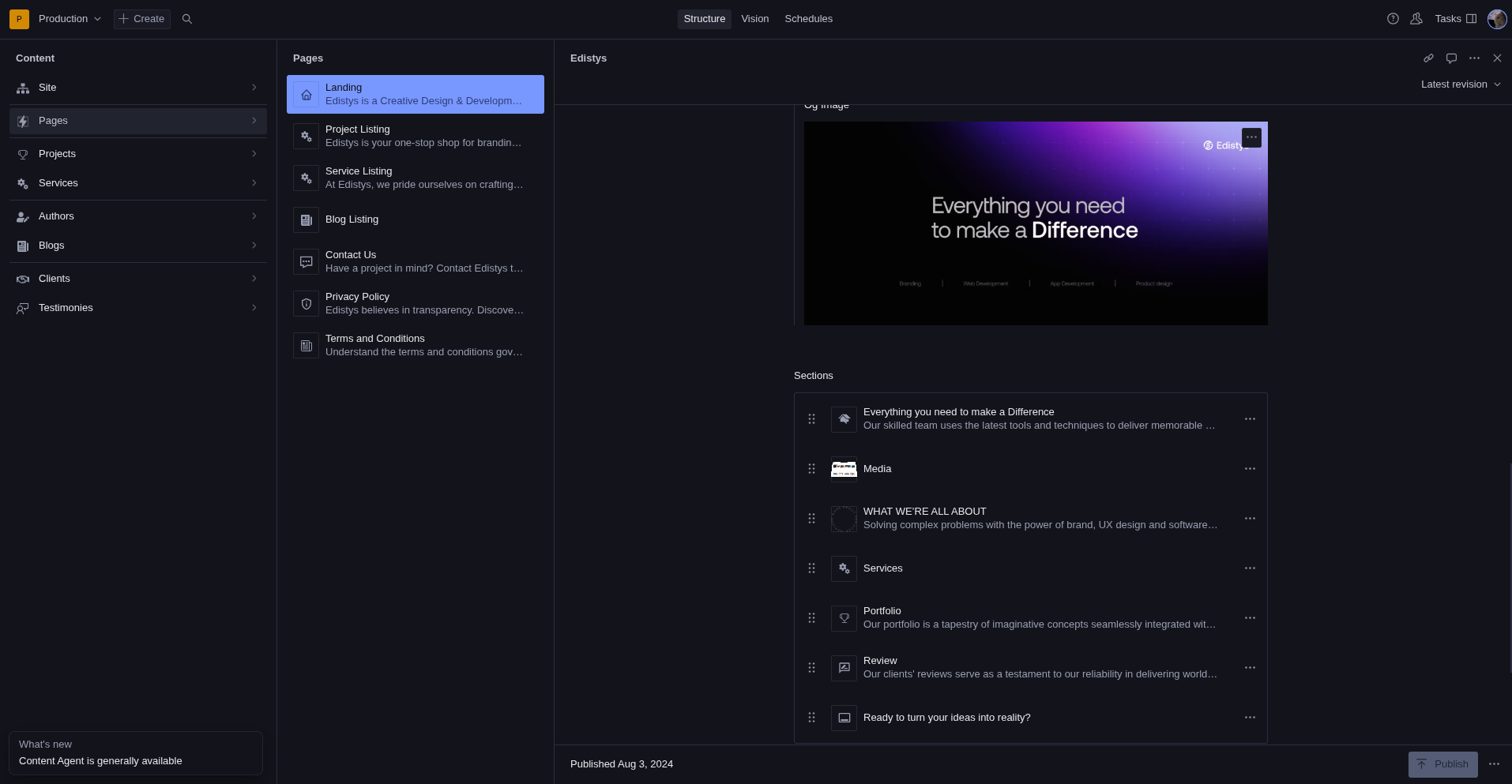Click drag handle for Media section
This screenshot has height=784, width=1512.
[811, 469]
